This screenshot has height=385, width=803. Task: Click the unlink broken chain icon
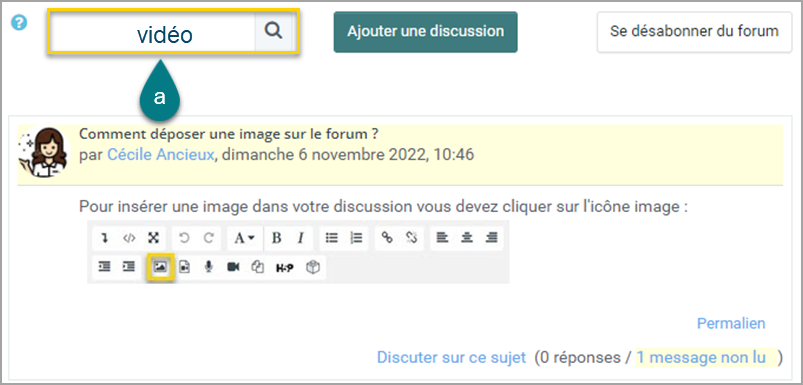tap(411, 238)
